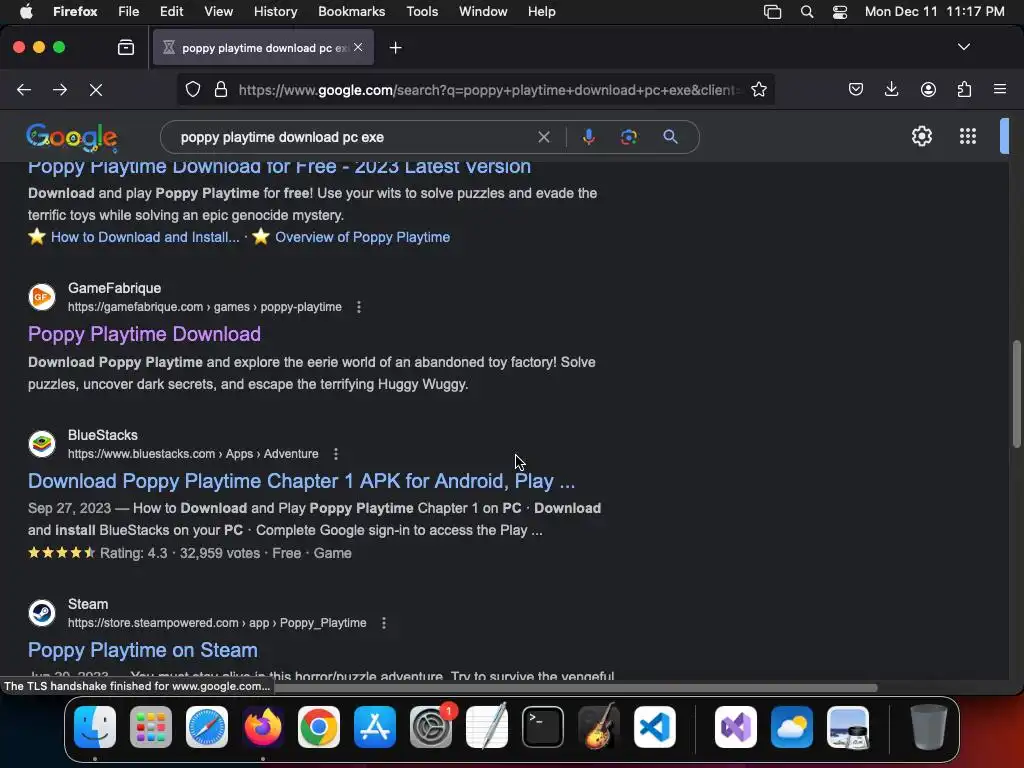Open GameFabrique result options menu
Screen dimensions: 1024x768
coord(359,307)
